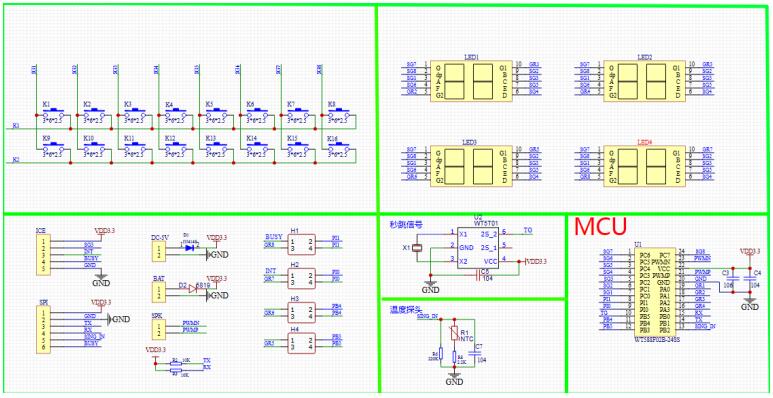Select the C3 capacitor near U1
This screenshot has width=773, height=398.
click(733, 279)
